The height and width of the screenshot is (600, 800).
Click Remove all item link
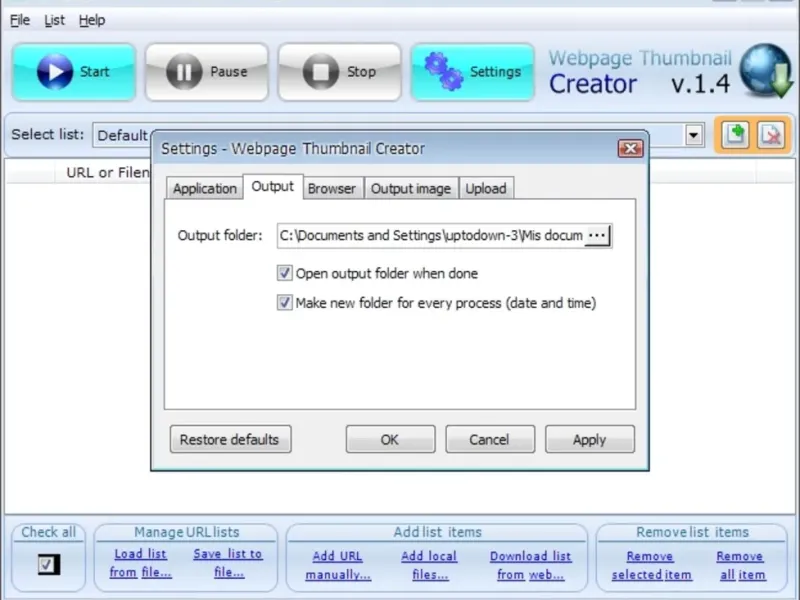point(741,565)
